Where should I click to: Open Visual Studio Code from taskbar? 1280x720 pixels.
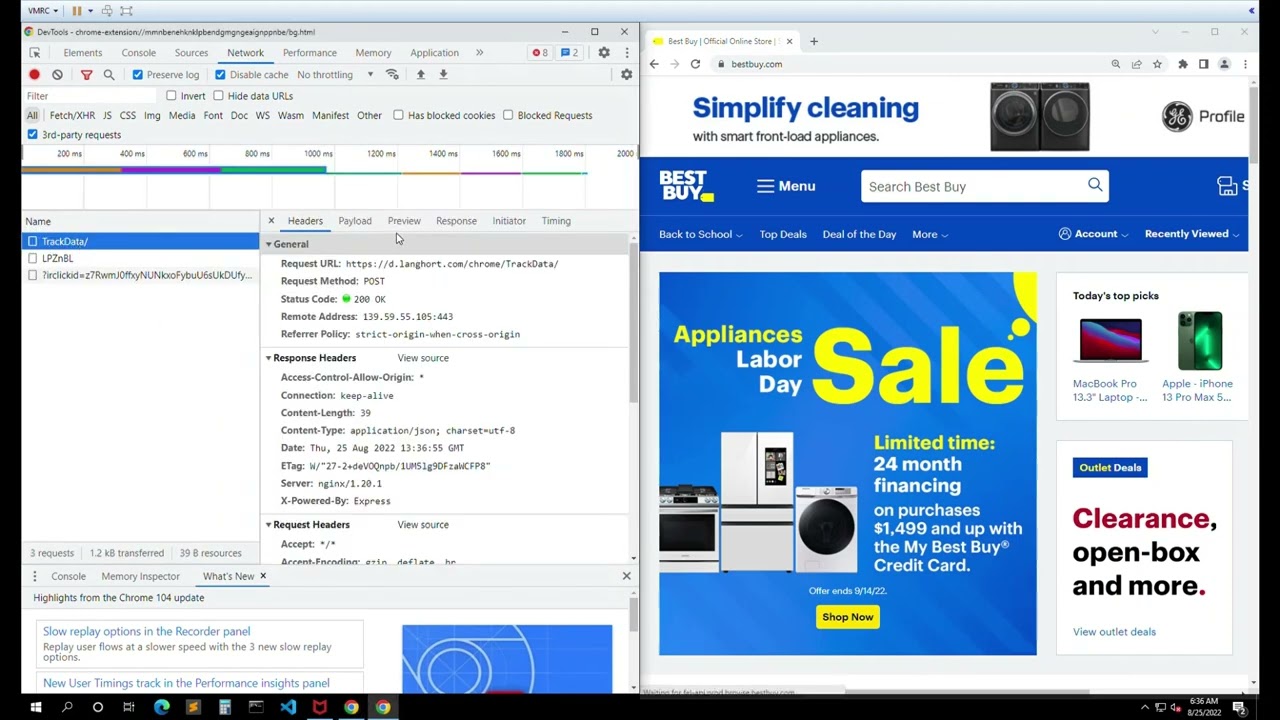[288, 707]
